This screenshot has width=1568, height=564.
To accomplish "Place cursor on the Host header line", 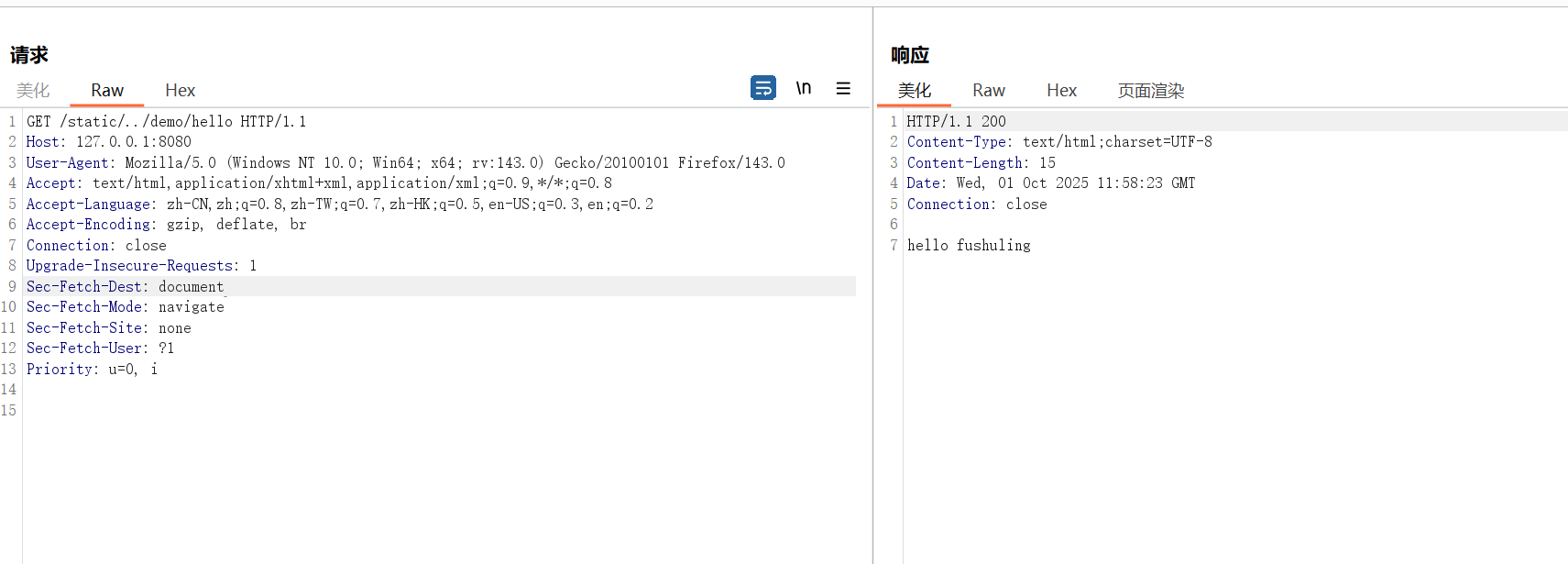I will 108,142.
